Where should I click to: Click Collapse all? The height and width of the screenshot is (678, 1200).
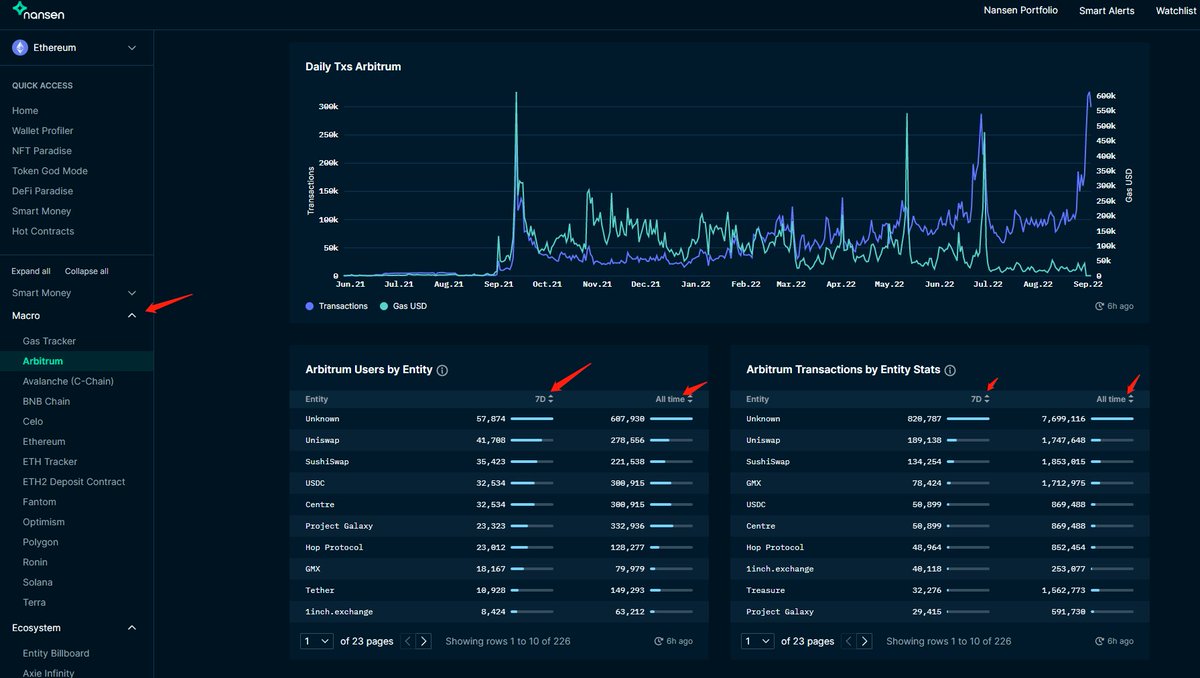click(x=87, y=271)
